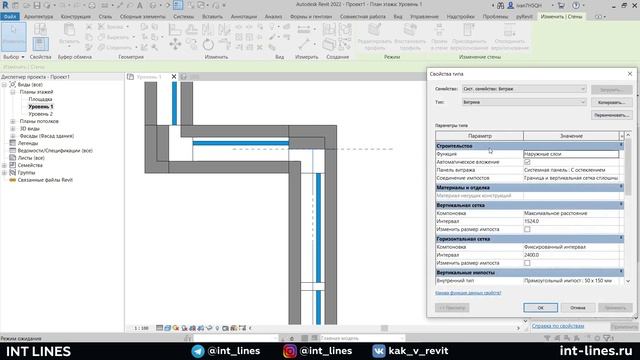This screenshot has height=360, width=640.
Task: Select the Text 'A' tool in quick access toolbar
Action: pos(140,6)
